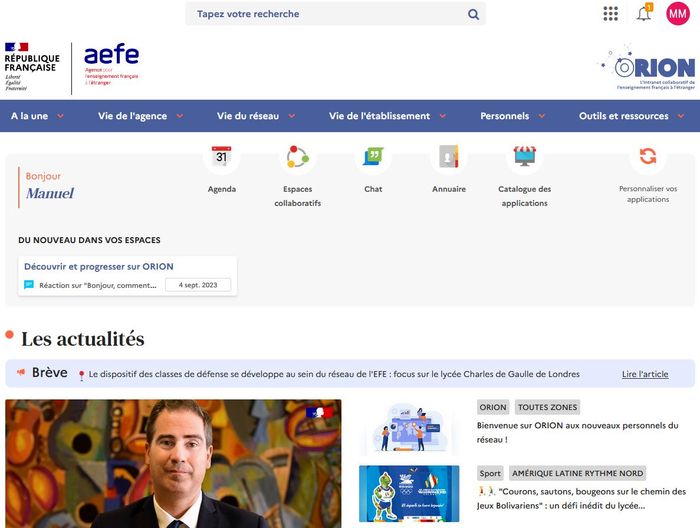Open the Espaces collaboratifs icon

click(x=297, y=156)
